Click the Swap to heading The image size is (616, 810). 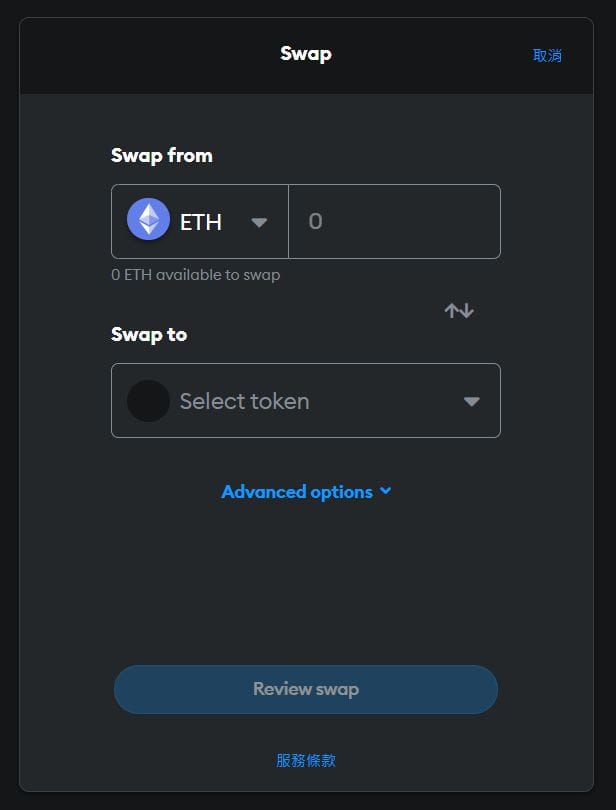click(x=149, y=335)
